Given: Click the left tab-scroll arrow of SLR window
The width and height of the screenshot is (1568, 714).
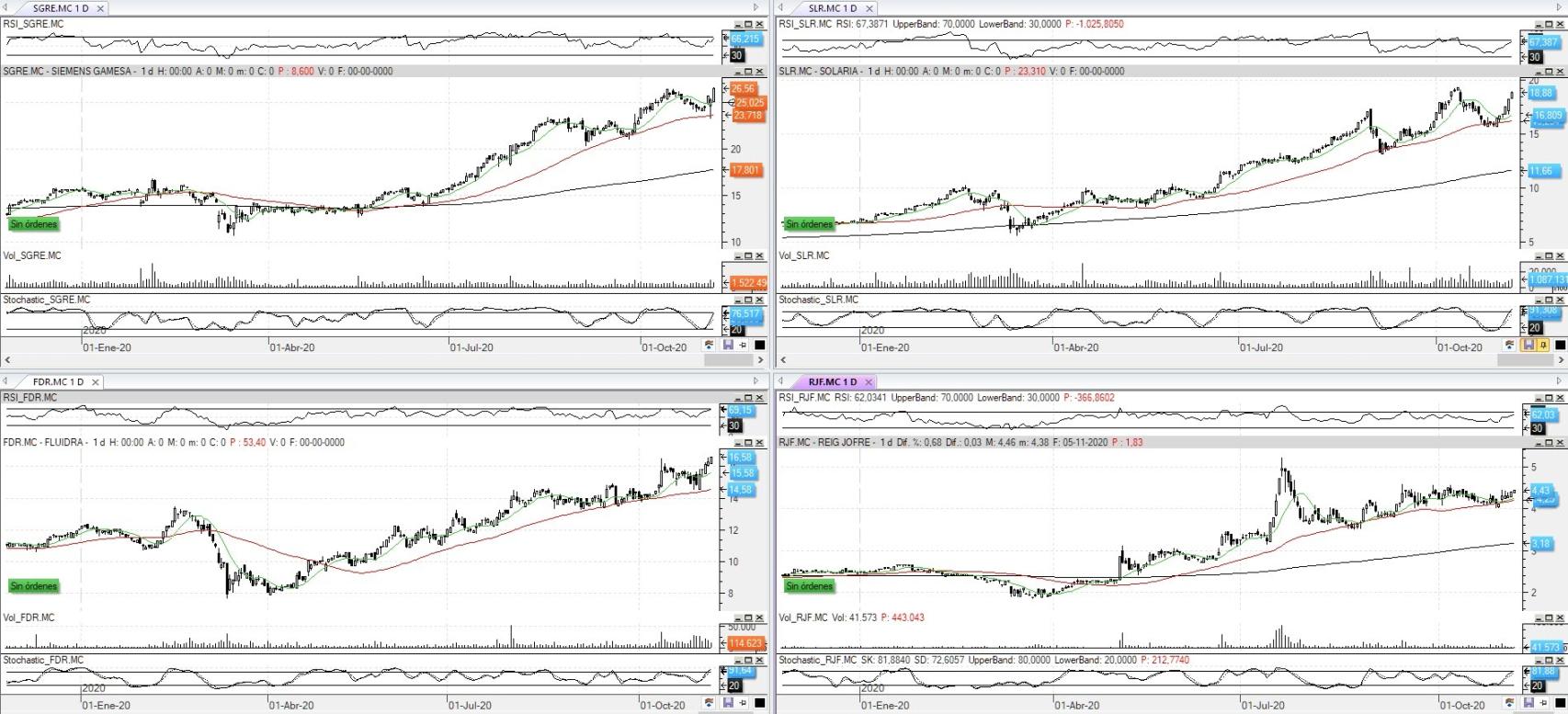Looking at the screenshot, I should point(781,8).
